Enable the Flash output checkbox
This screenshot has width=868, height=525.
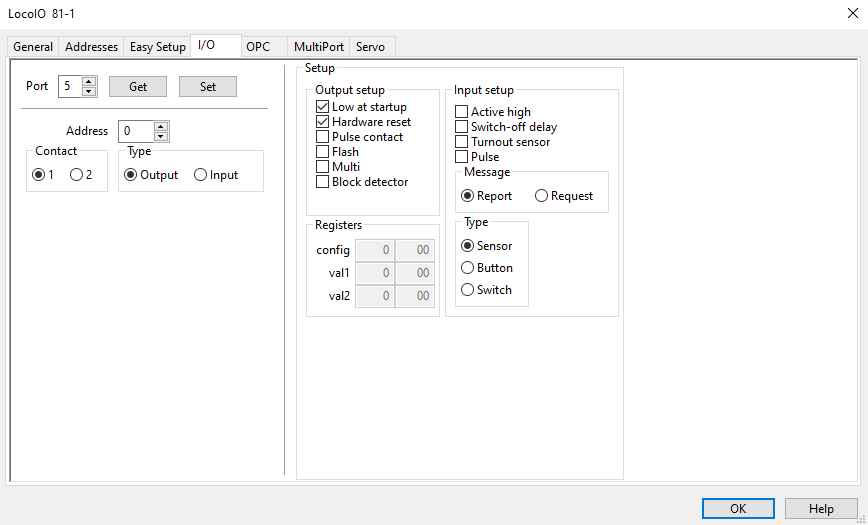pyautogui.click(x=323, y=152)
